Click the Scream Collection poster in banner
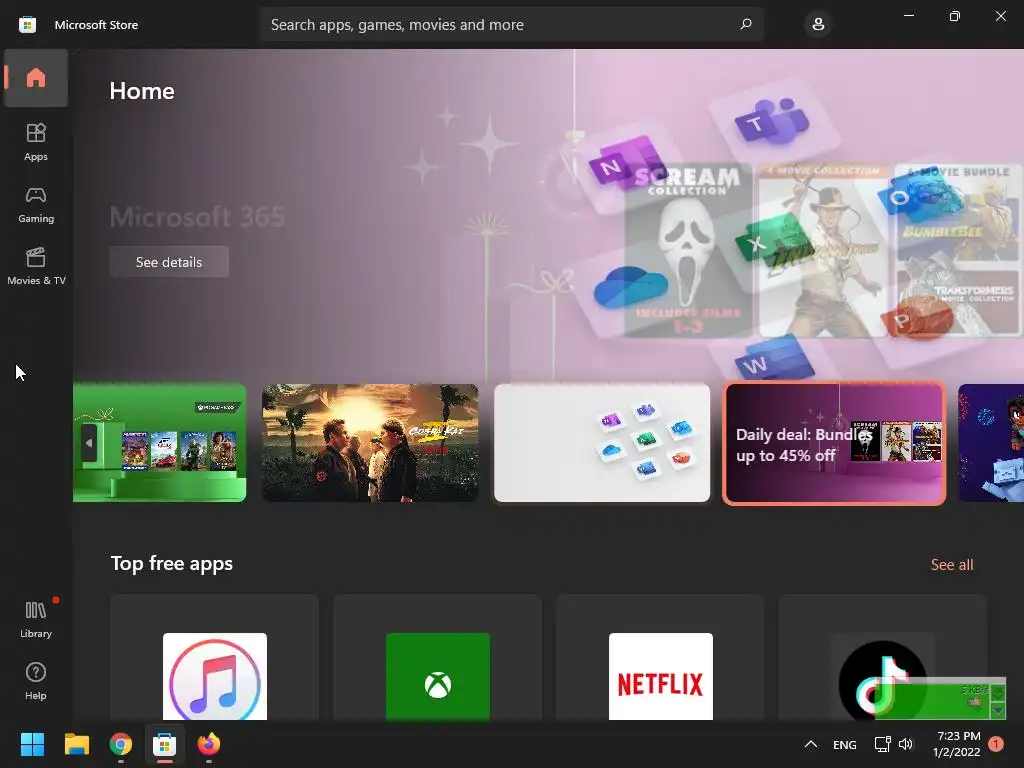Viewport: 1024px width, 768px height. tap(688, 251)
